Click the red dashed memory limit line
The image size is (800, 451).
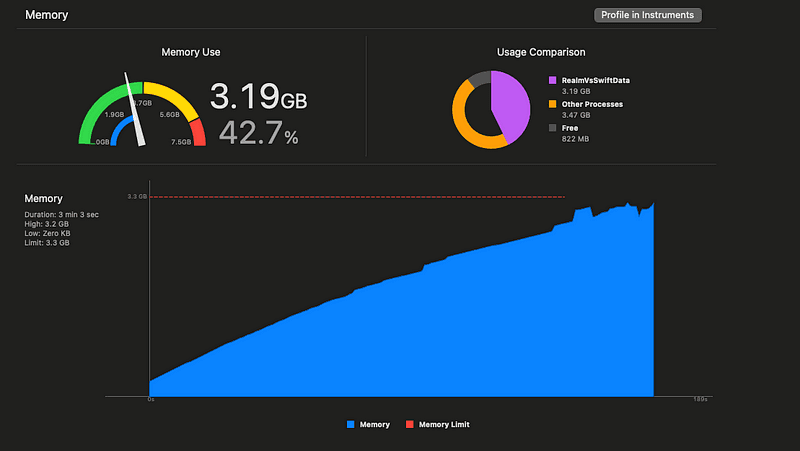coord(350,197)
